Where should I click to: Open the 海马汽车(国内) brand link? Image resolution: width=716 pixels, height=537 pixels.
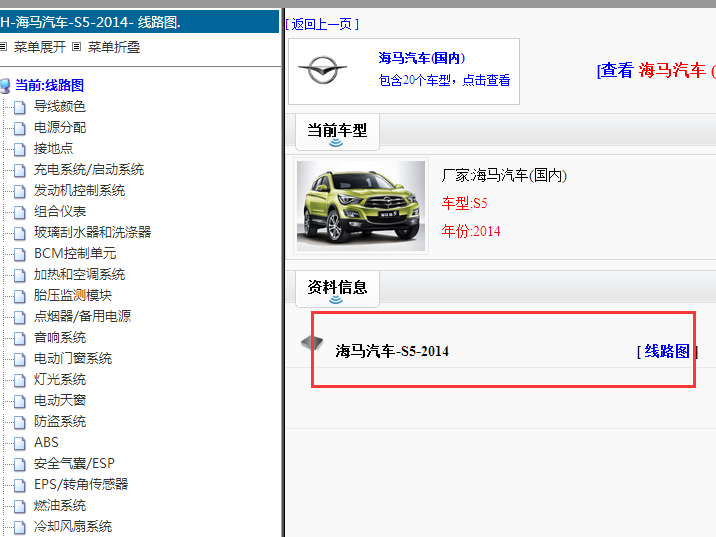click(x=422, y=58)
